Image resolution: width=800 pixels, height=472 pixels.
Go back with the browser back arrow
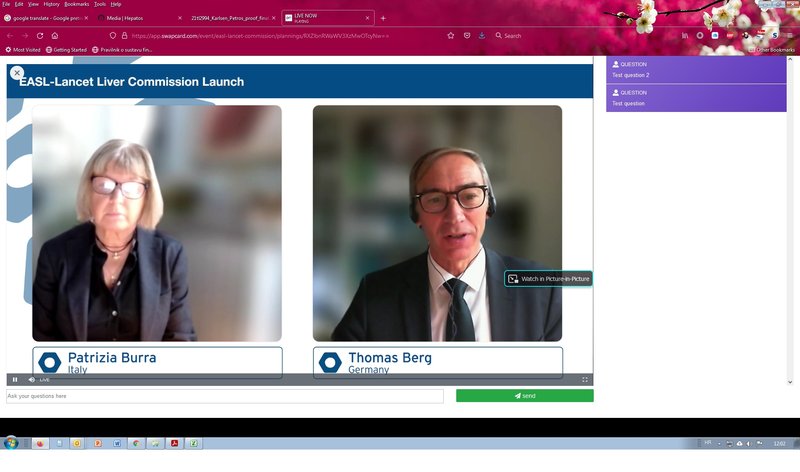pos(10,36)
